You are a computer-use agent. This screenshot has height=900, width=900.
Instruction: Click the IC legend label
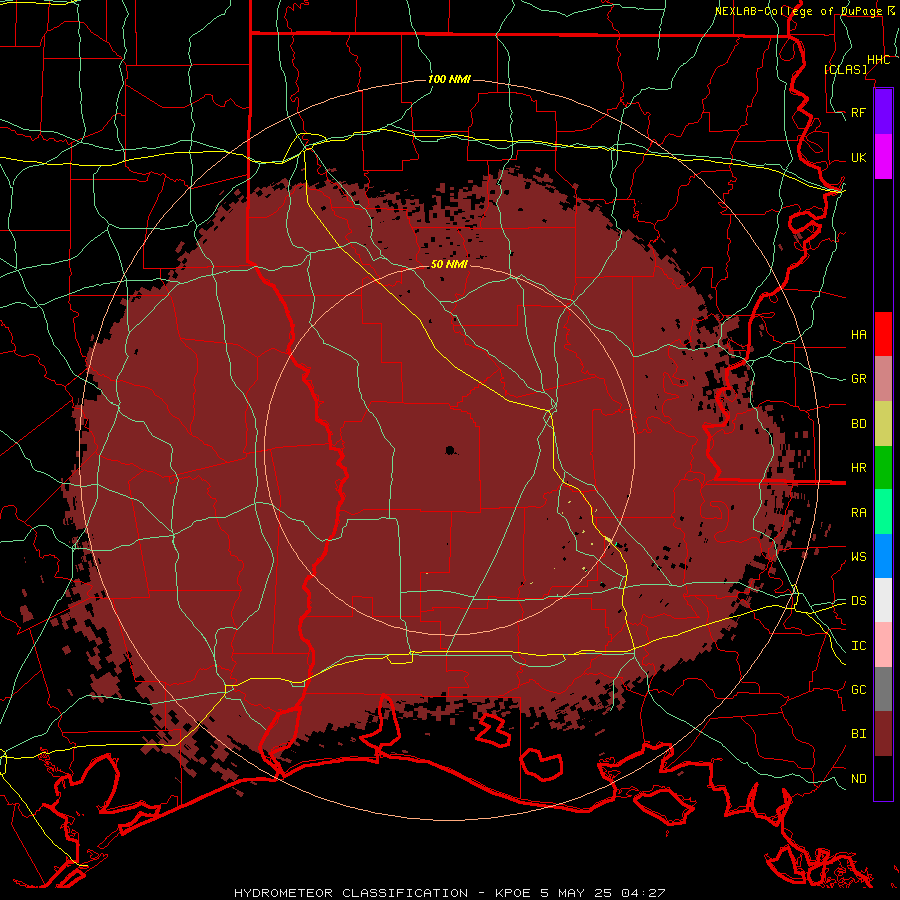point(858,646)
